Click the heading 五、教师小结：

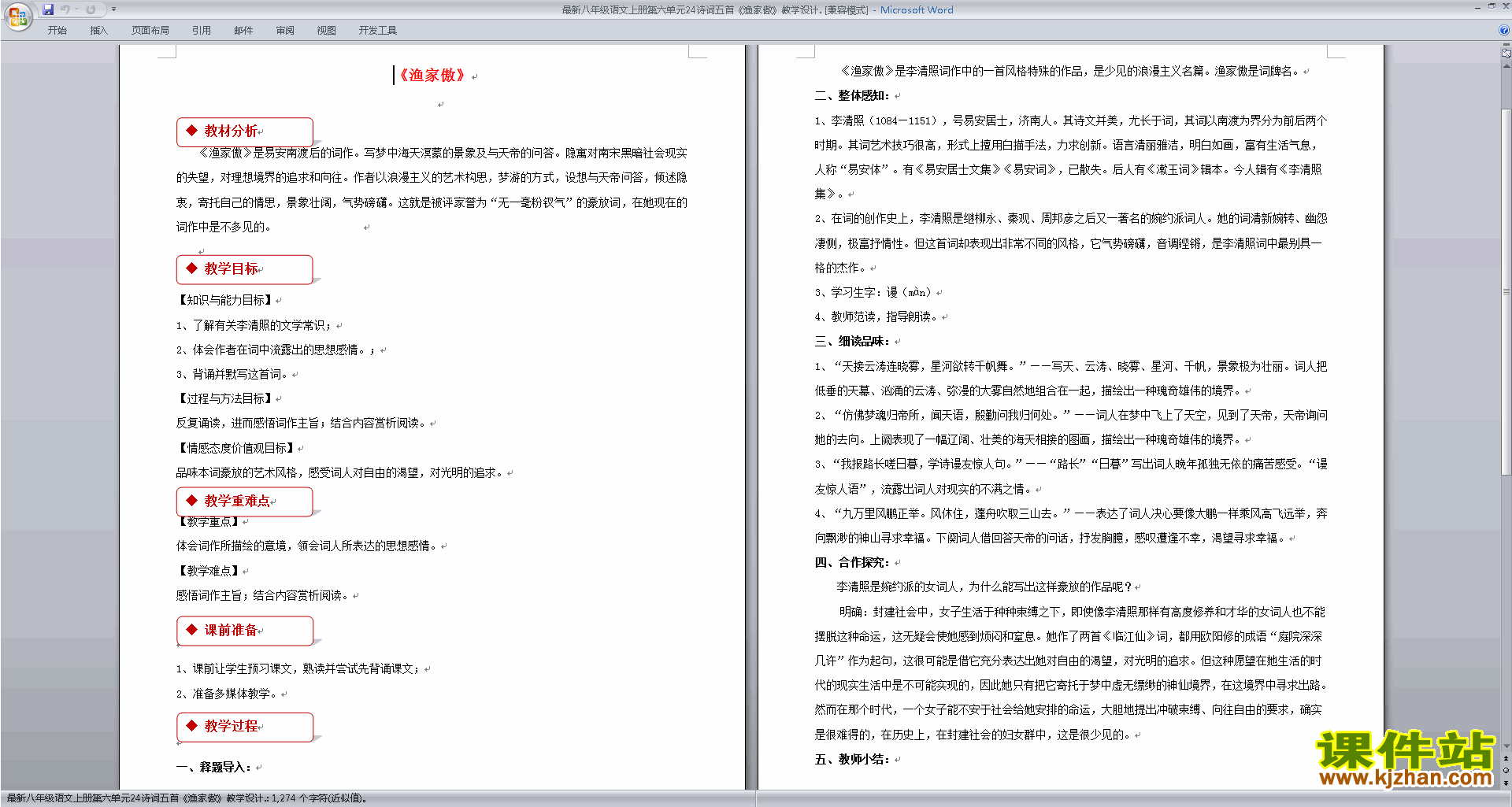(x=853, y=759)
